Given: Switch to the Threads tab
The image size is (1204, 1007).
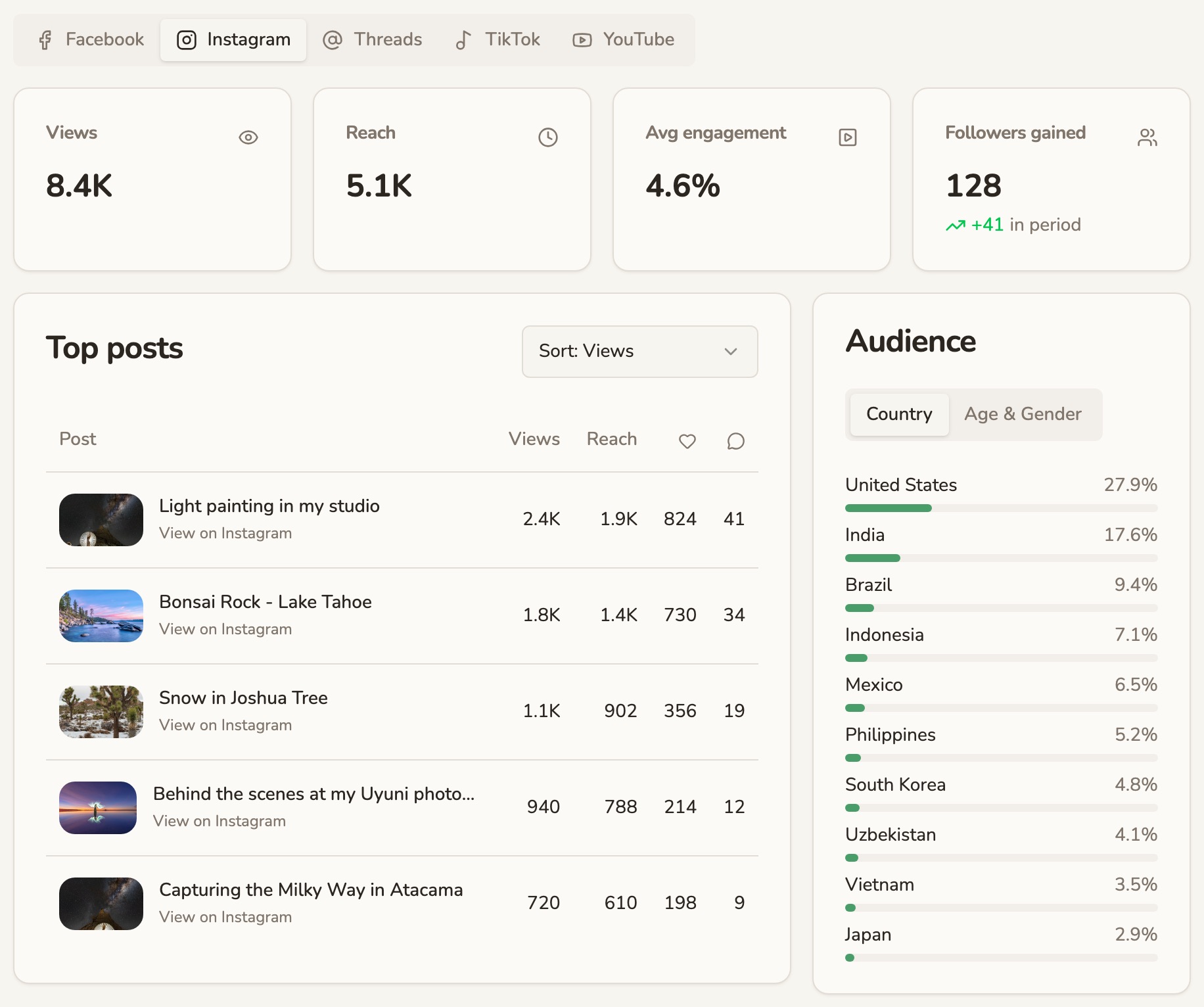Looking at the screenshot, I should point(373,40).
